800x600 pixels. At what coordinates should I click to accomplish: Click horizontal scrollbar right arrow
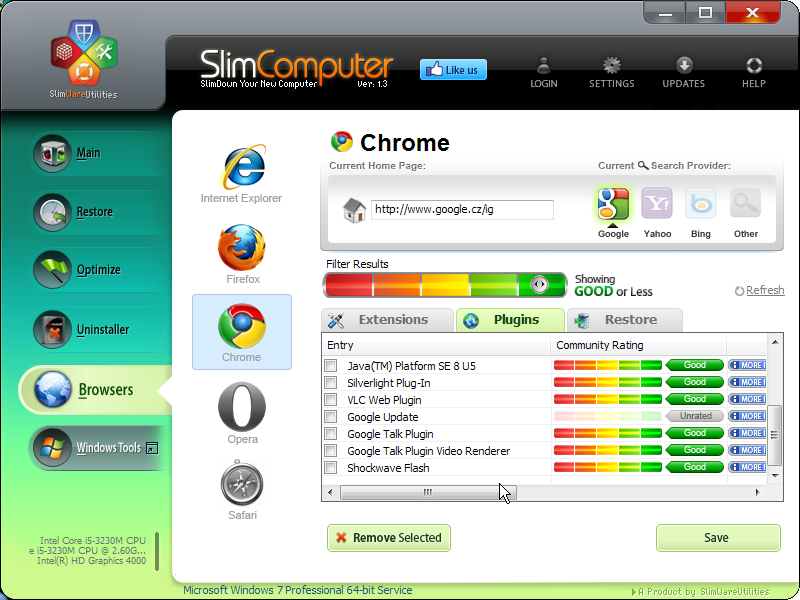pos(758,492)
